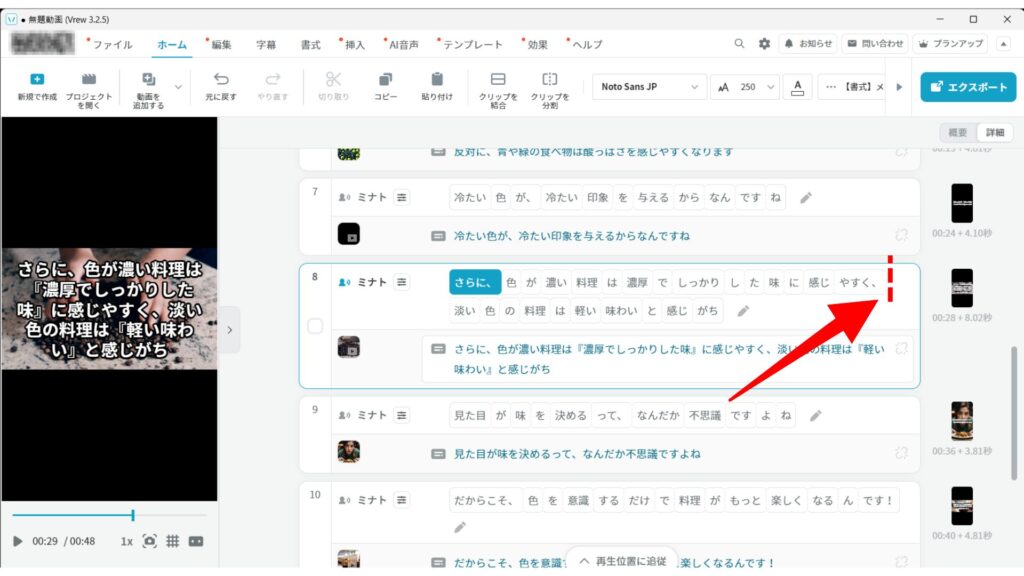
Task: Click the video playback progress slider
Action: click(109, 515)
